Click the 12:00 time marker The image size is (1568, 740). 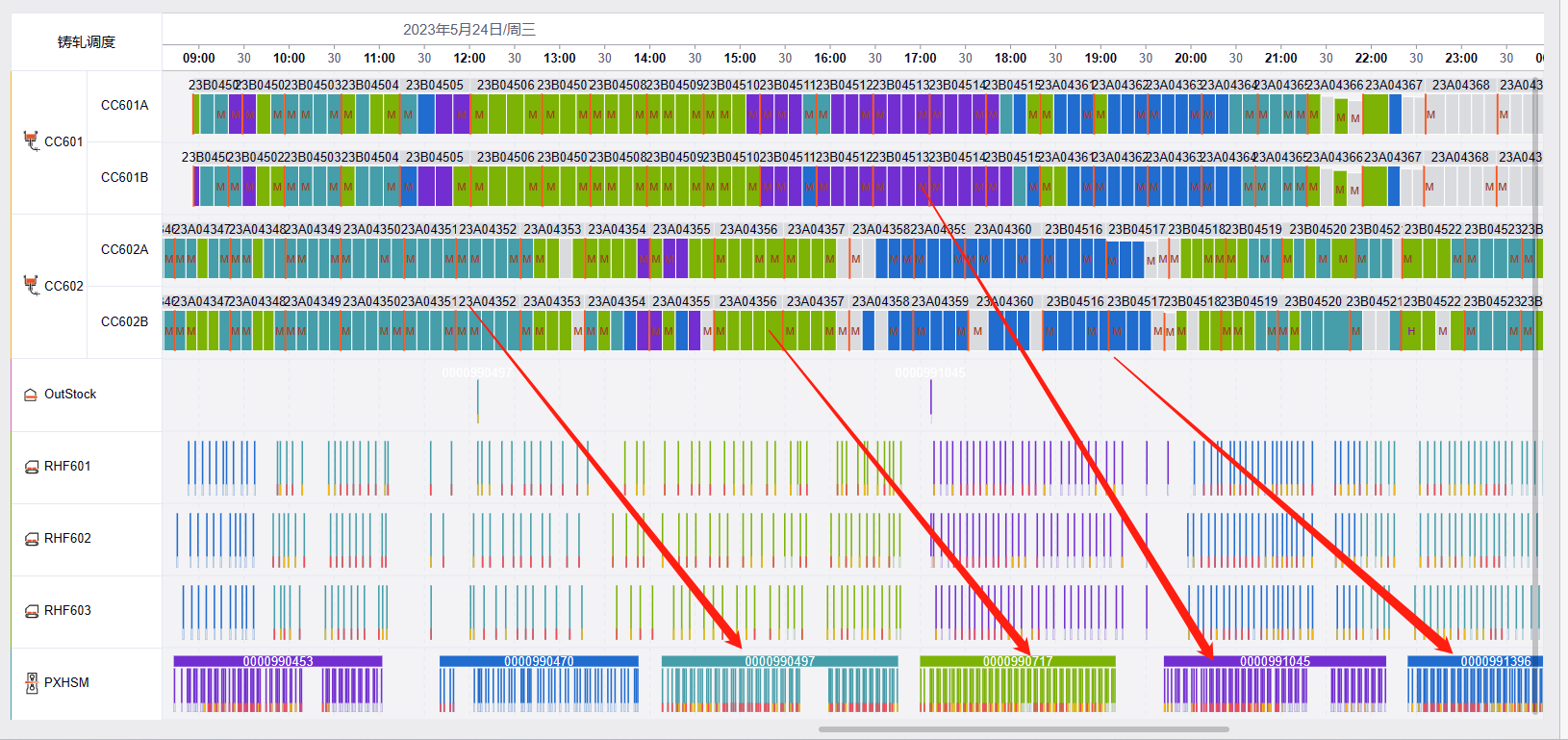[469, 59]
